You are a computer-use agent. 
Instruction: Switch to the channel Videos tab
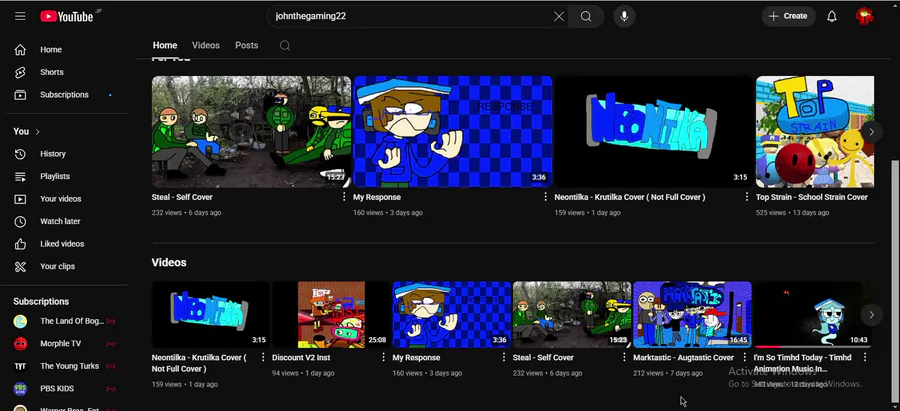205,45
